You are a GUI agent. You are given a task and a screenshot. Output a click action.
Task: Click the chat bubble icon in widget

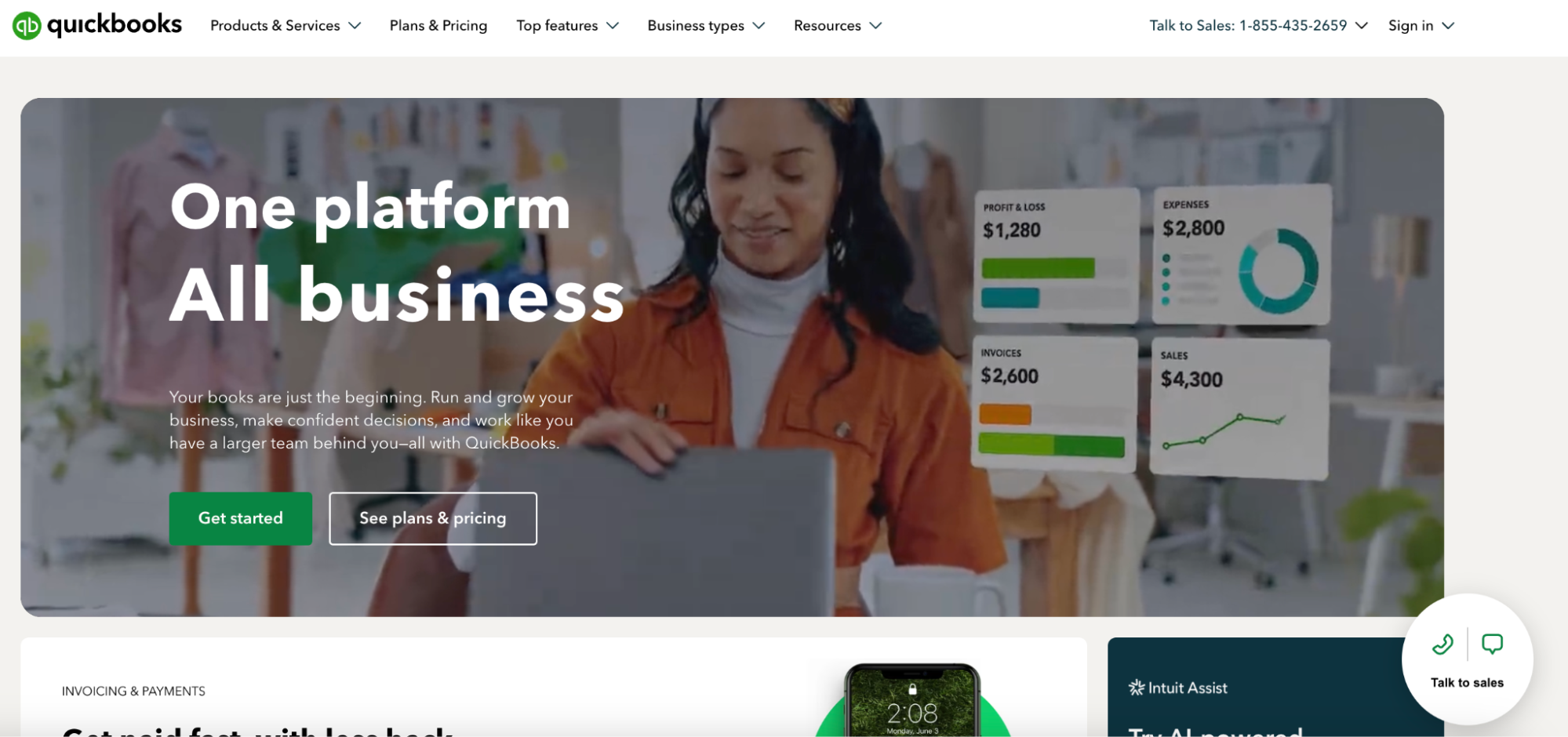pos(1492,644)
